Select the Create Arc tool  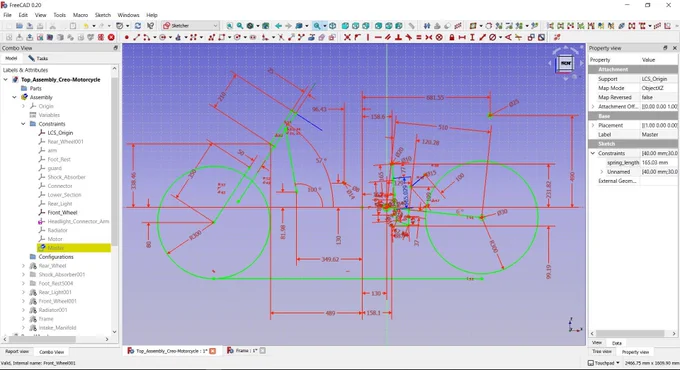[x=146, y=37]
